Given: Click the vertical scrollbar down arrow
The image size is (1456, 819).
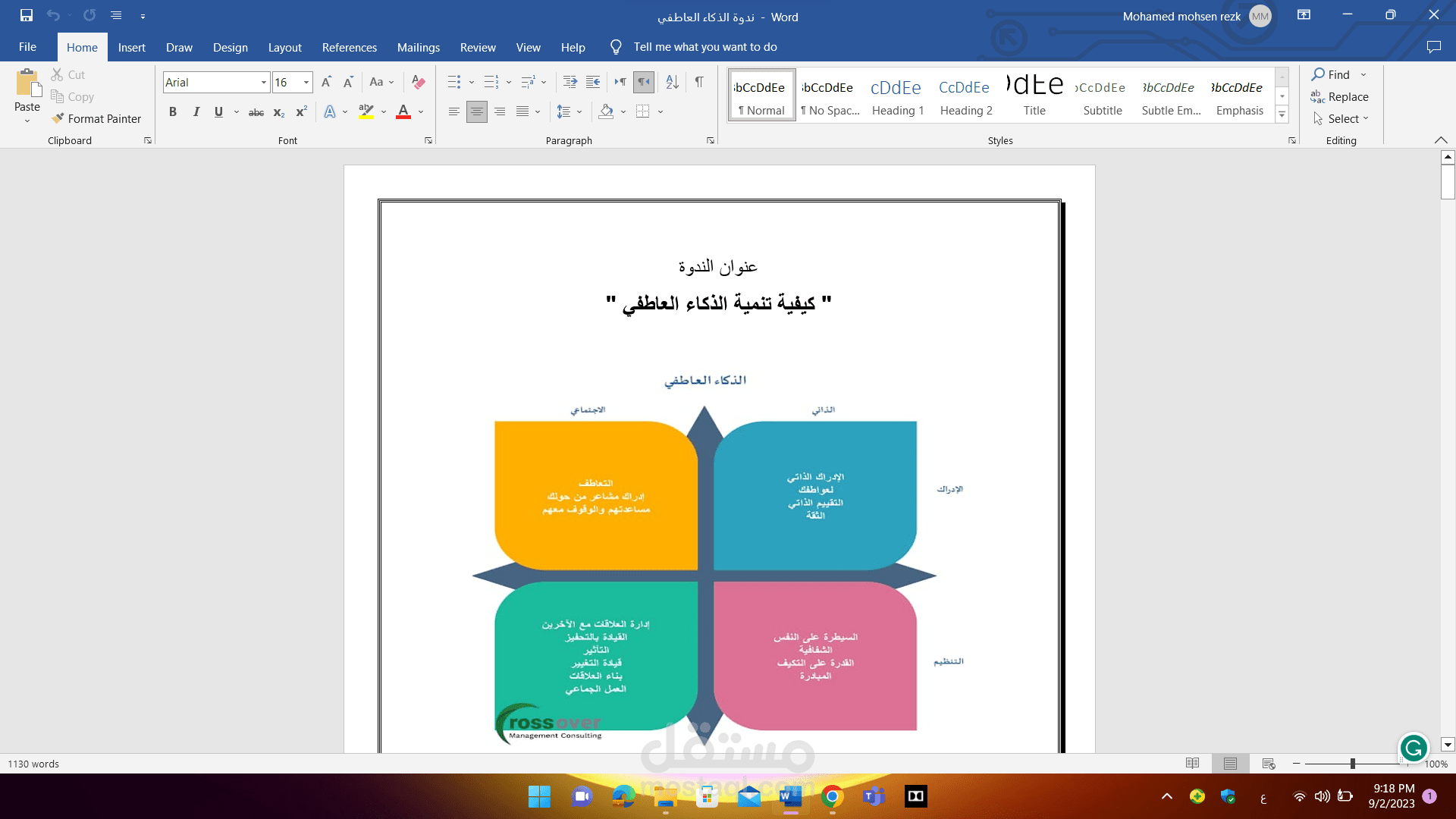Looking at the screenshot, I should pyautogui.click(x=1448, y=745).
